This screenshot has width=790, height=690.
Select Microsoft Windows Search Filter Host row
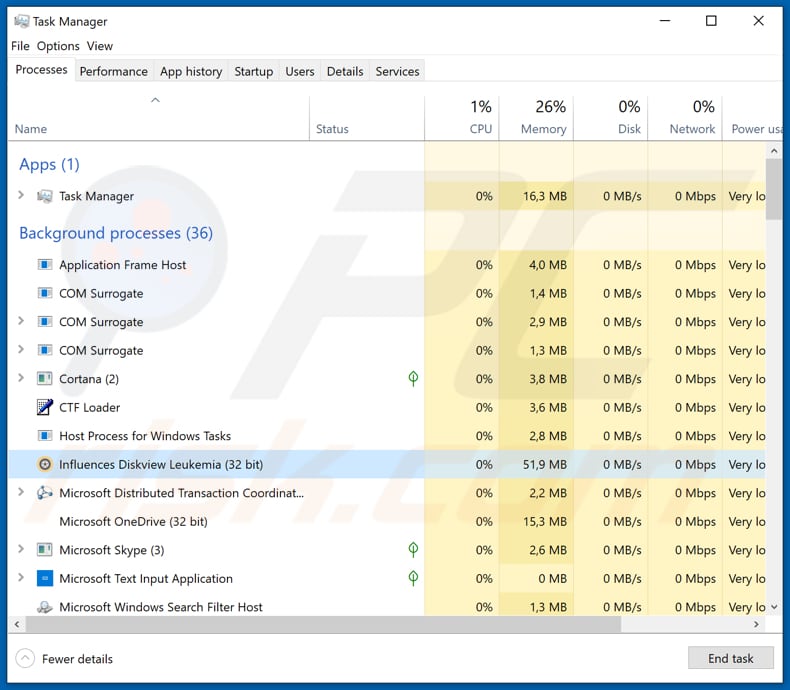(x=387, y=606)
